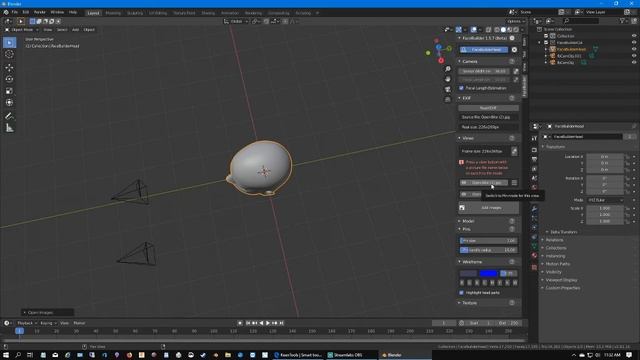
Task: Open the Render menu
Action: [x=40, y=12]
